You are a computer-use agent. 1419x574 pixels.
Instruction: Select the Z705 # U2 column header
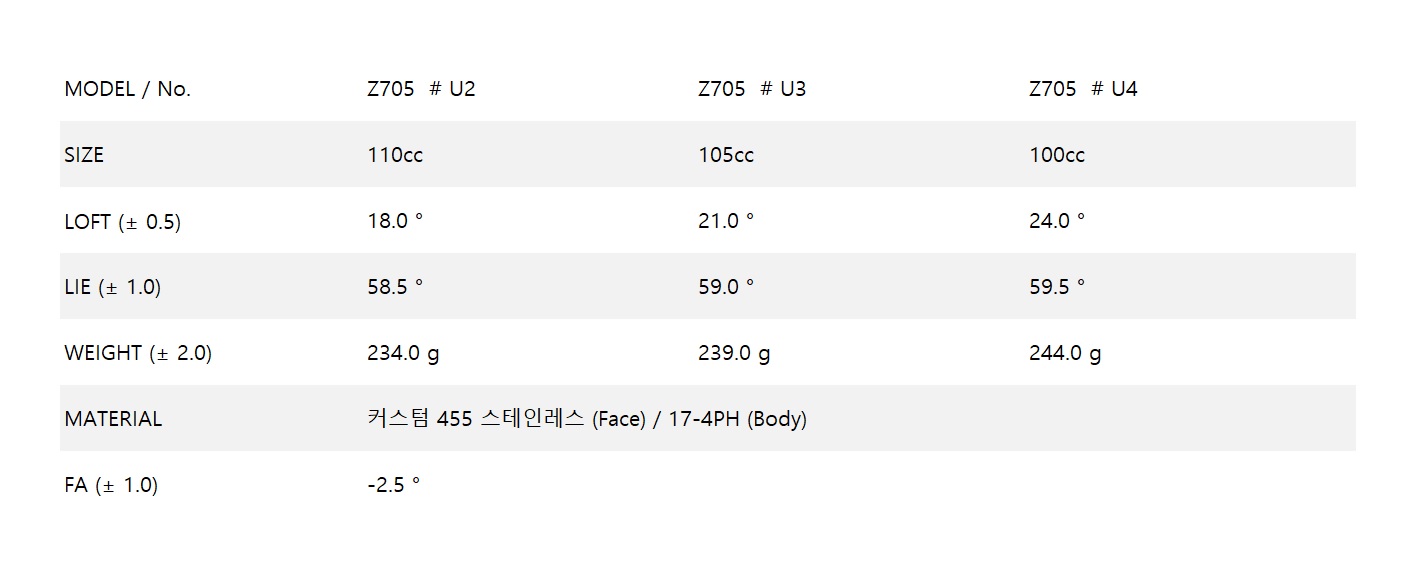pos(421,89)
